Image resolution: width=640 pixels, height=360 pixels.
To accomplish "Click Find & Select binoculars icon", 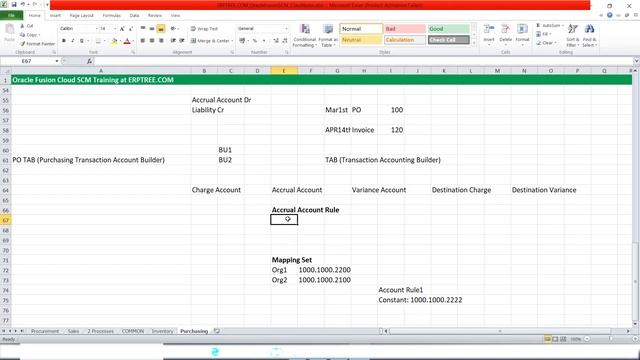I will 589,29.
